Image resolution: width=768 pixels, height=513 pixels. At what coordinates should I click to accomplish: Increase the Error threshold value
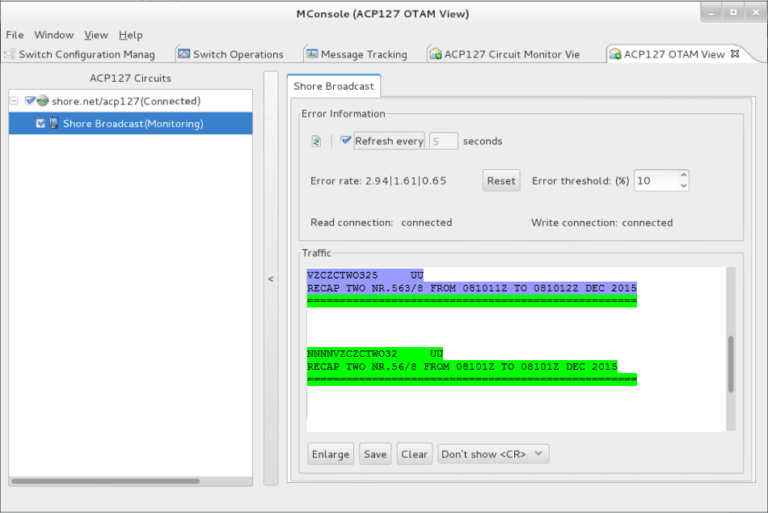pyautogui.click(x=684, y=175)
